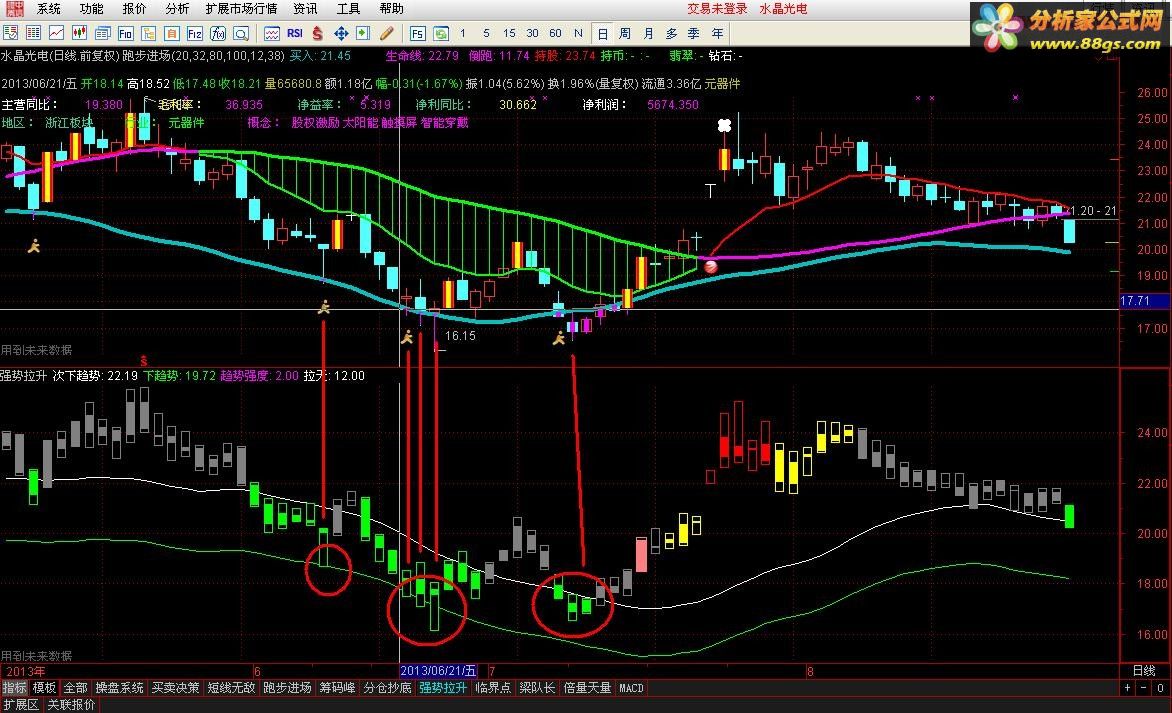Open the 扩展区 bottom tab

[x=21, y=704]
